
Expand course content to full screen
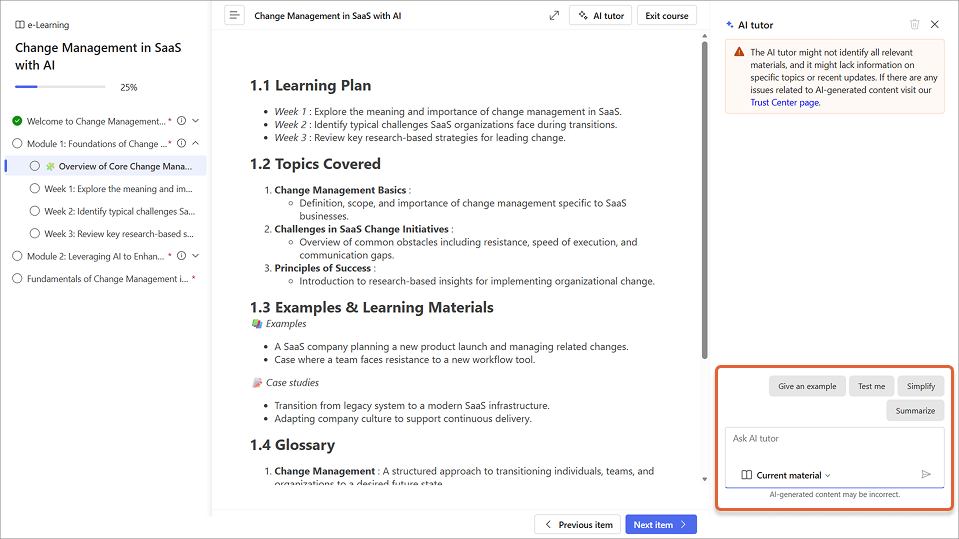click(554, 16)
